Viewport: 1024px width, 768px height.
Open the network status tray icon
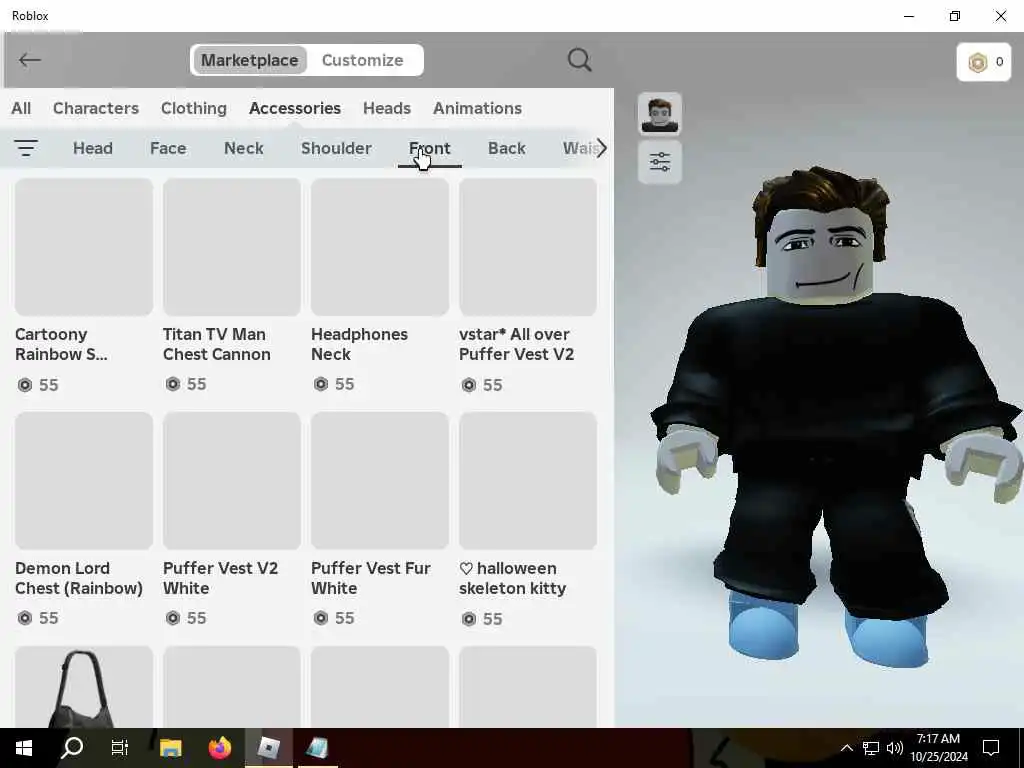point(871,748)
